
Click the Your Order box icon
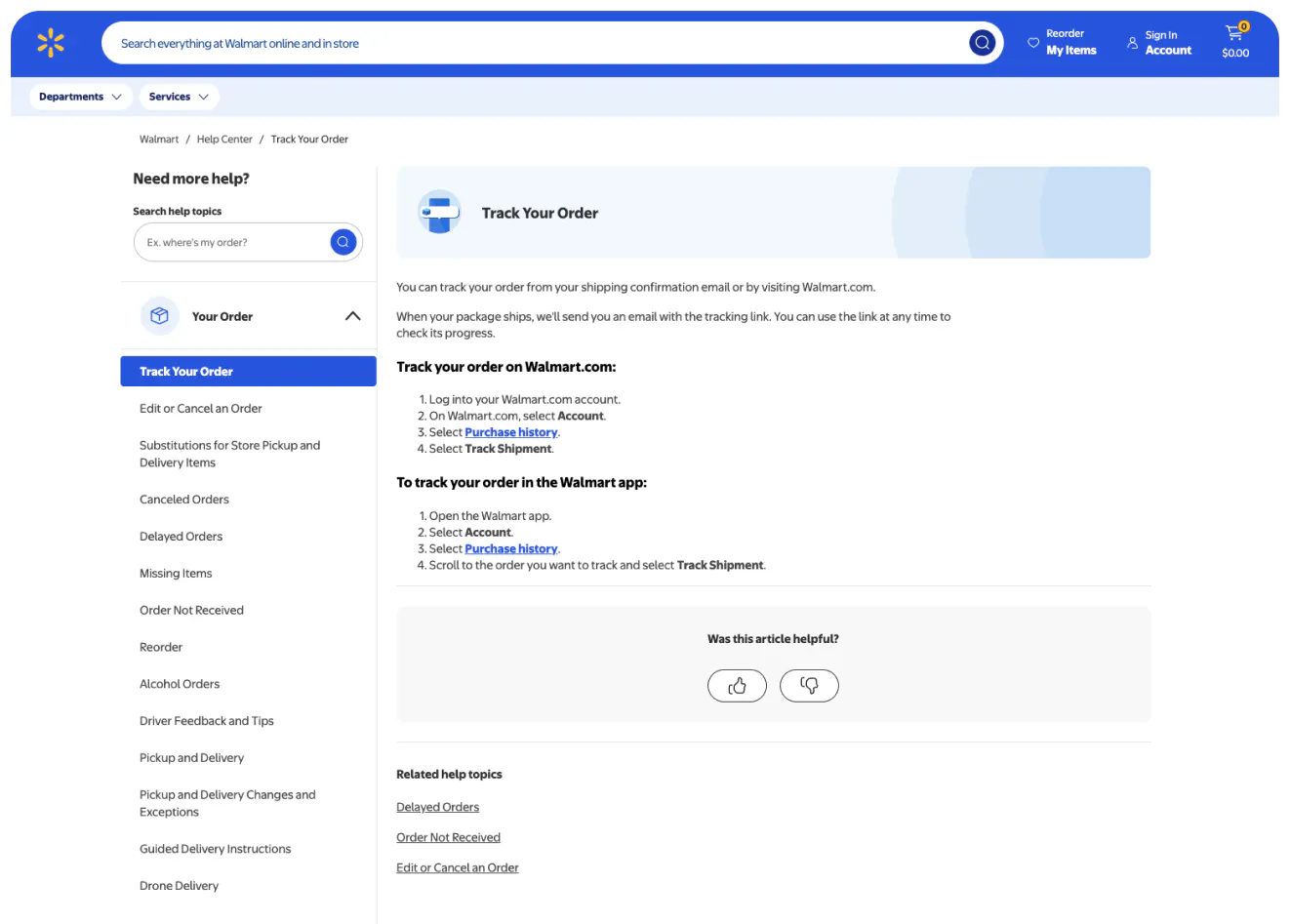160,316
